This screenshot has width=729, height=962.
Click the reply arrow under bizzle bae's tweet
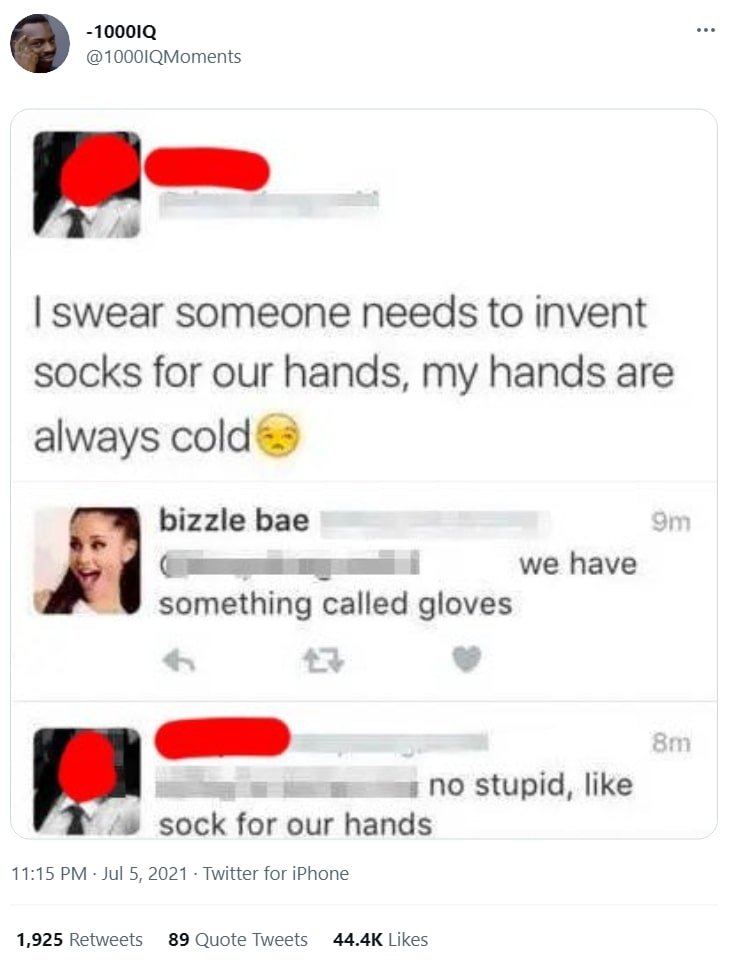pyautogui.click(x=179, y=661)
